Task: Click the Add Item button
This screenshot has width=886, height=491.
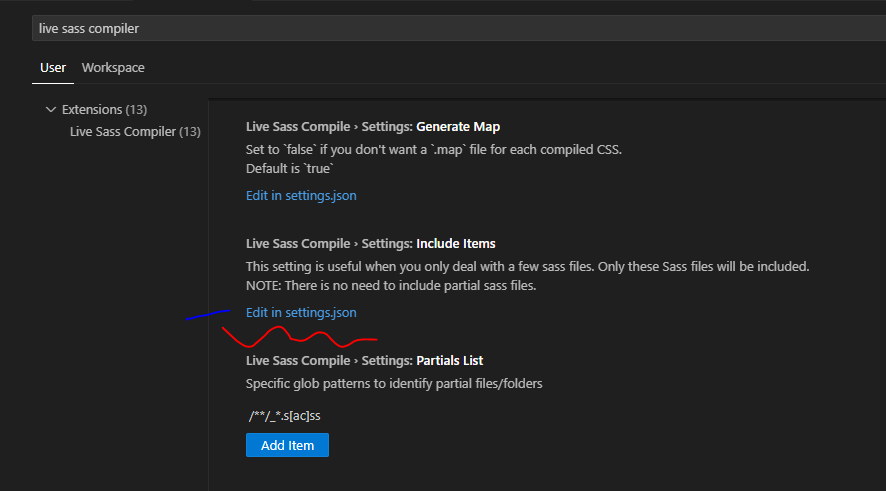Action: [287, 445]
